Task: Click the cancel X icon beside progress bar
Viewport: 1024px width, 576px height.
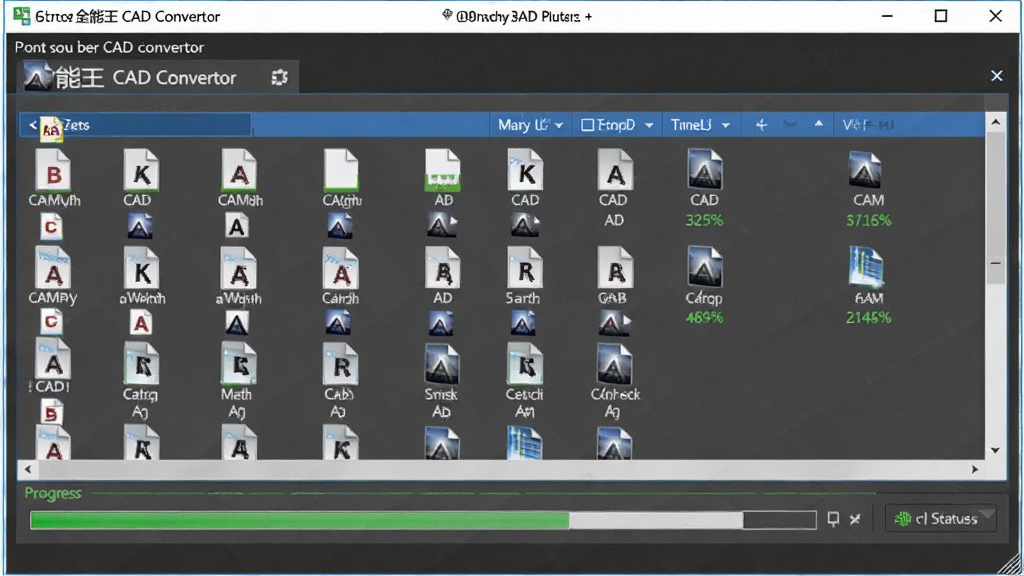Action: point(856,519)
